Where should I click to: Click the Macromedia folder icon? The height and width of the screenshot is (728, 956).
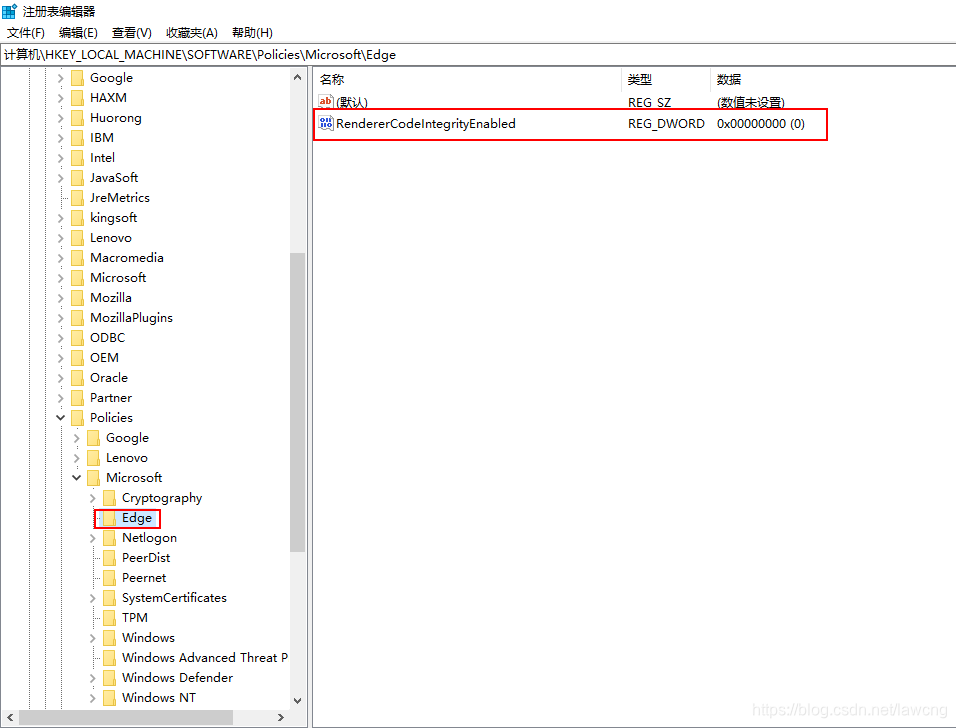click(x=77, y=258)
